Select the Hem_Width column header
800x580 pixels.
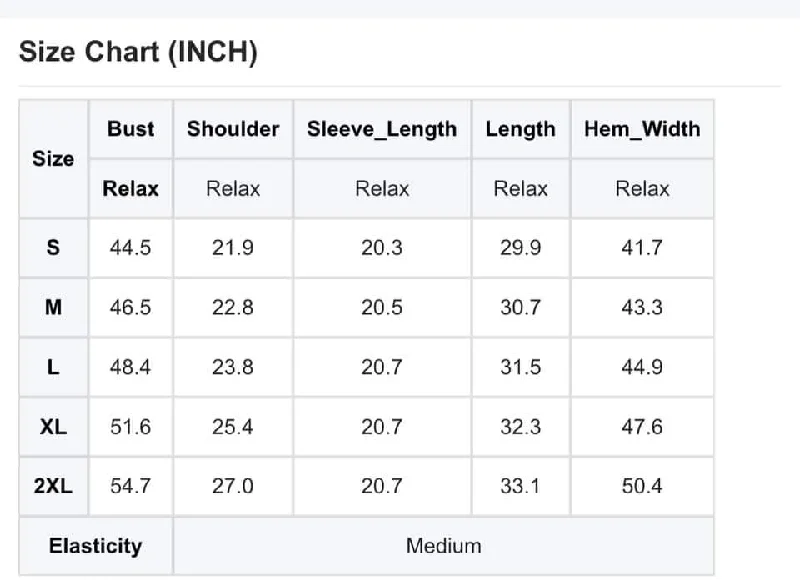pos(642,129)
